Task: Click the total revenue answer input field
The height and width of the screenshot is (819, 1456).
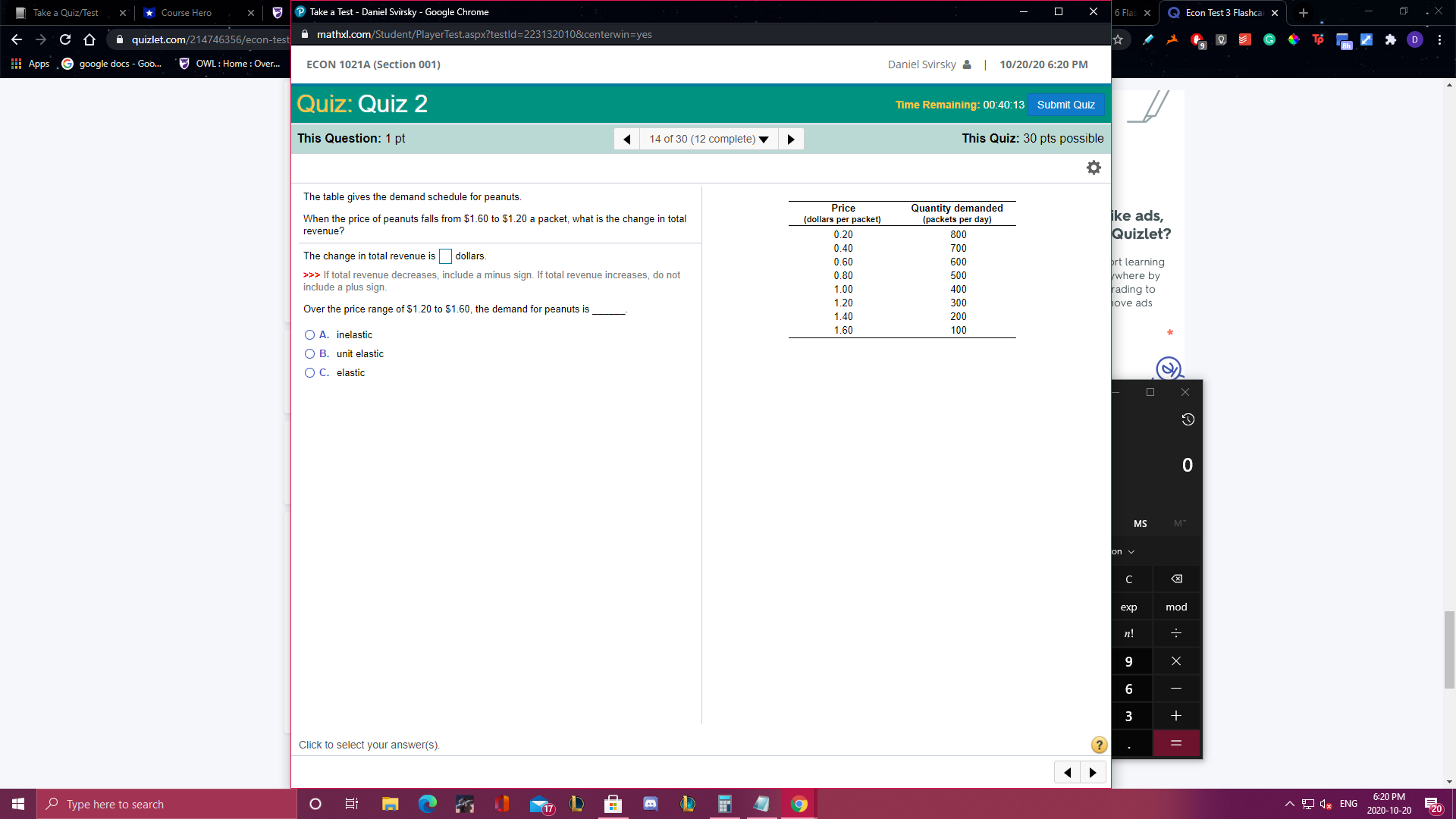Action: click(x=445, y=256)
